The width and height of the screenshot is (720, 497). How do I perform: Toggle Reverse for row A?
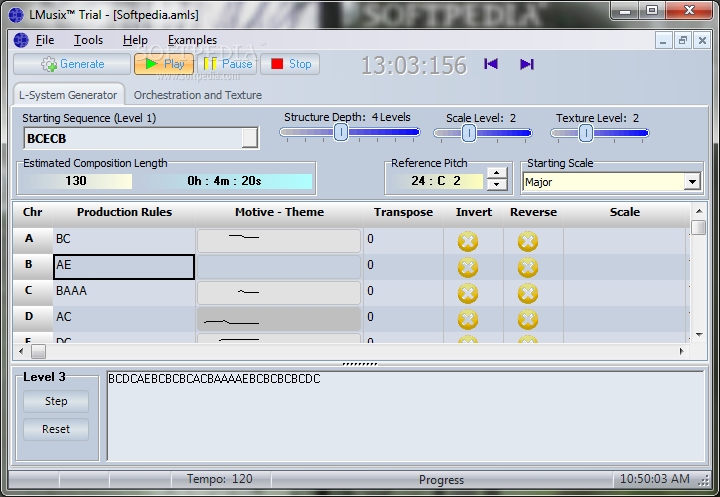pyautogui.click(x=528, y=241)
